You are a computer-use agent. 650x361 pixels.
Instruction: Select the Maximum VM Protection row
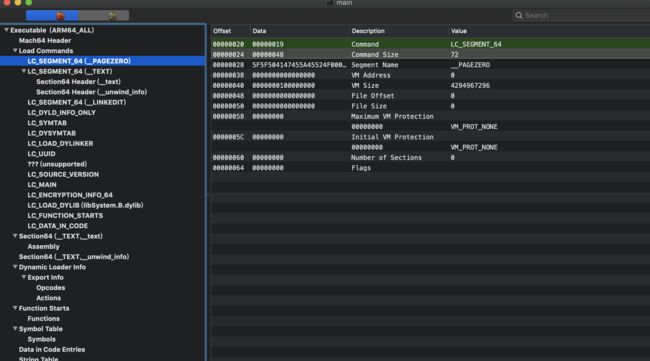430,116
